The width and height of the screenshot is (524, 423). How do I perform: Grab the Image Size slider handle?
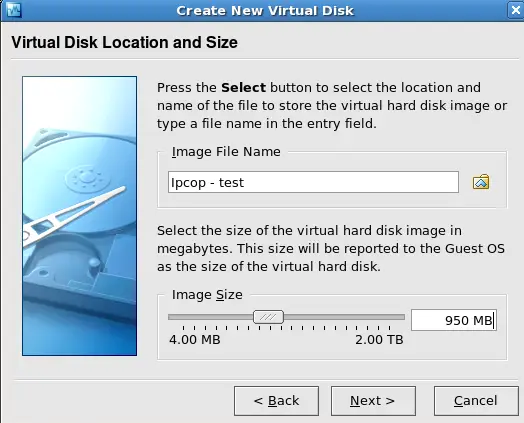click(x=268, y=317)
